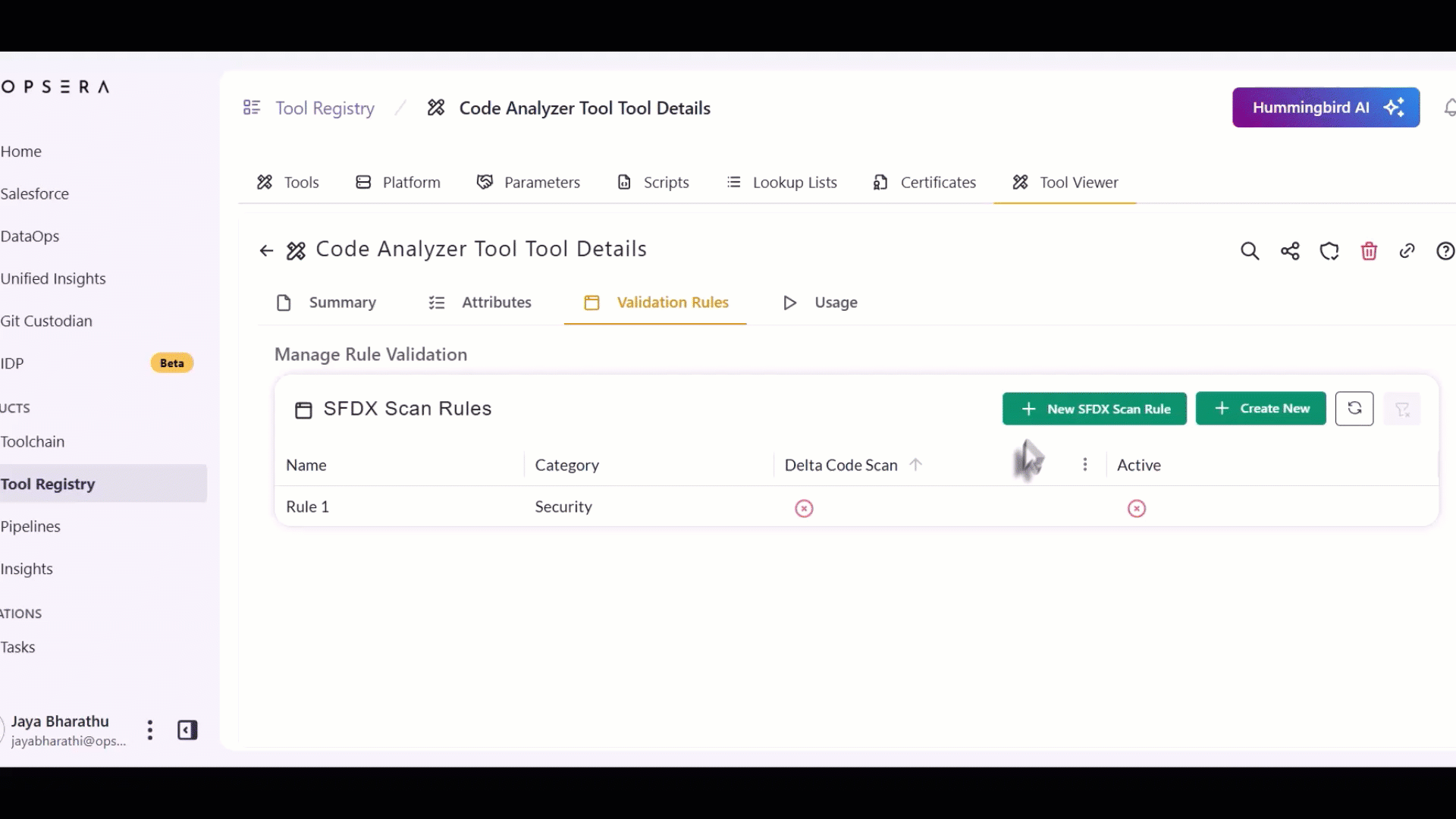Click the share icon in the tool header

point(1290,251)
